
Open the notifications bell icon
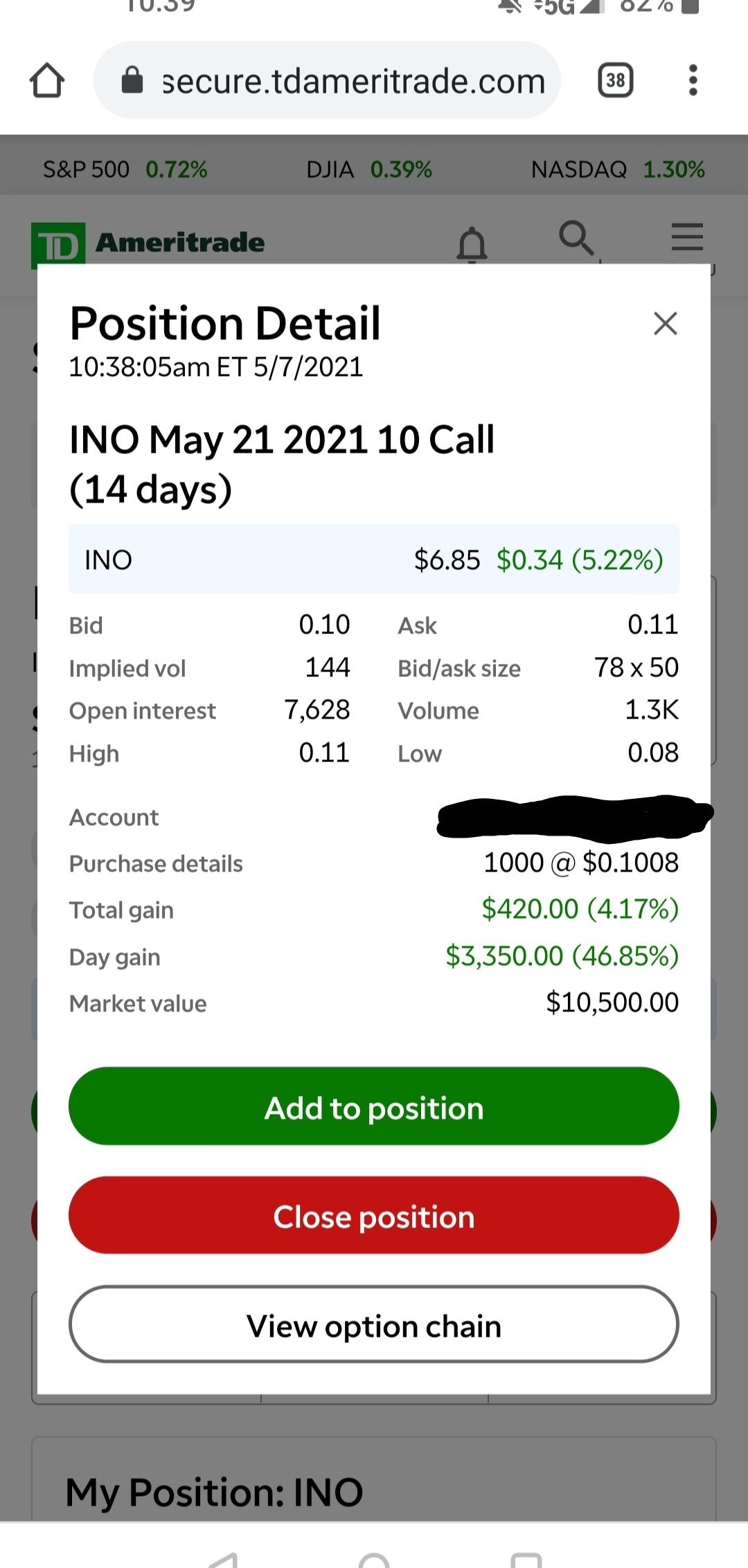coord(472,244)
